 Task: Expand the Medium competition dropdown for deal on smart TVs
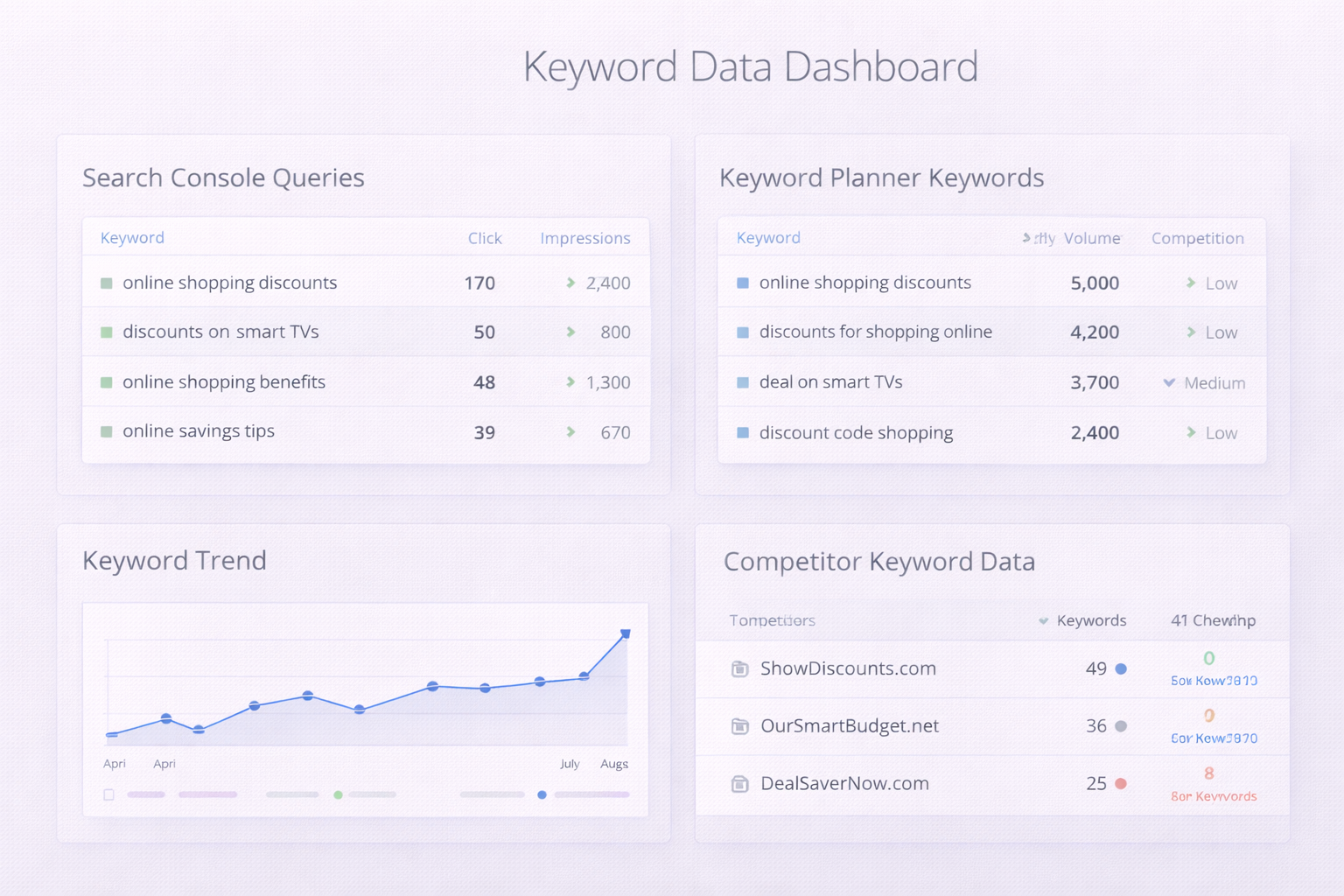point(1170,382)
